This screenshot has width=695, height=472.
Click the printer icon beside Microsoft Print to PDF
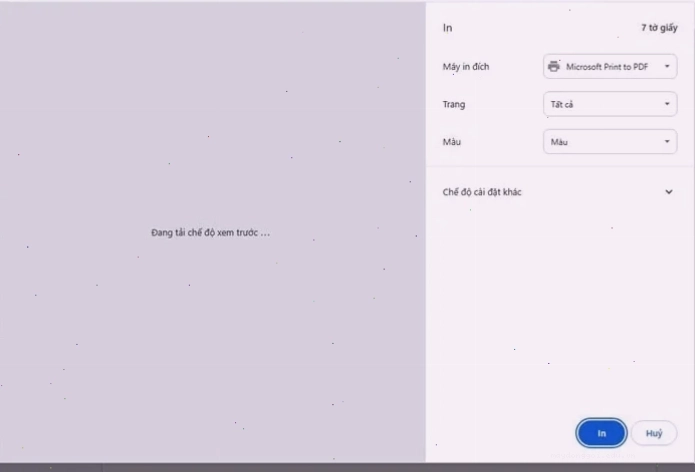554,66
